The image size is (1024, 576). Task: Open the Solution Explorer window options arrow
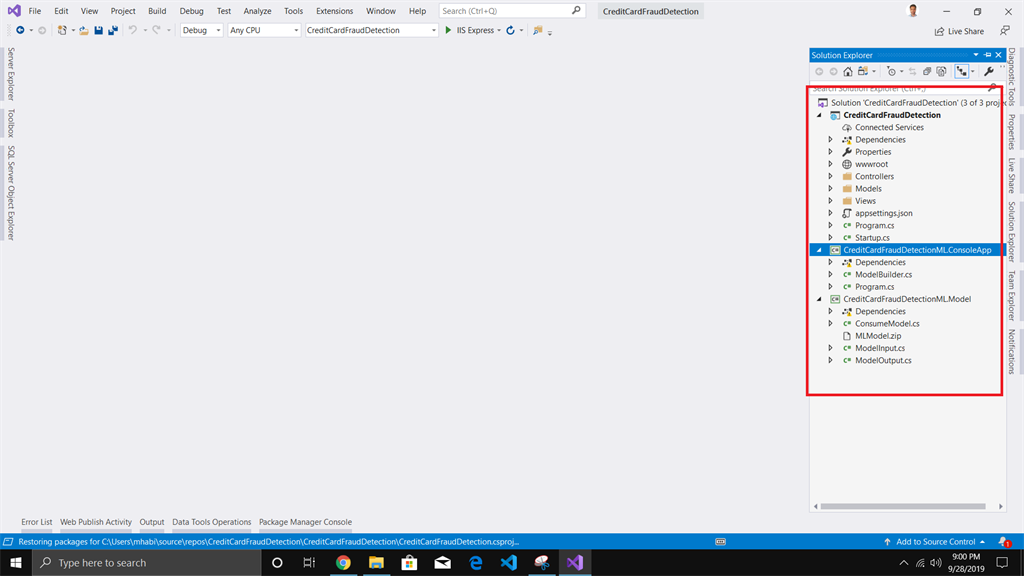(976, 55)
